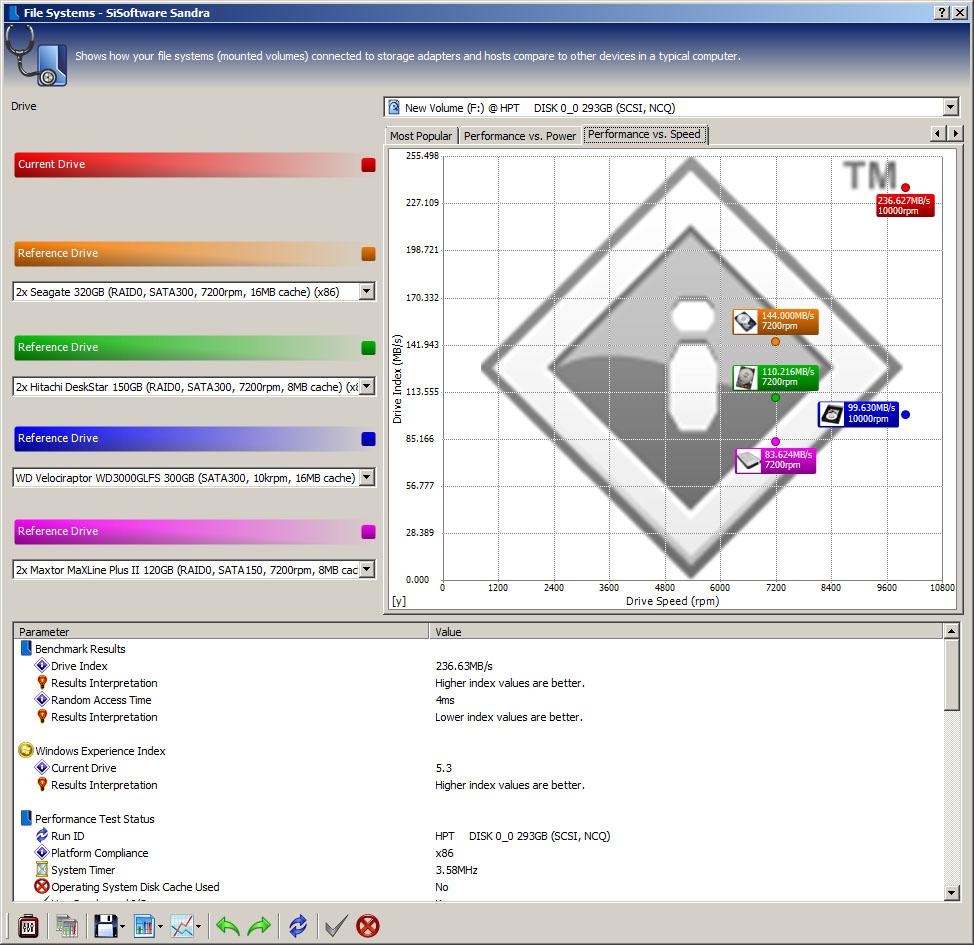Click the 3.58MHz value
Viewport: 974px width, 945px height.
(457, 870)
